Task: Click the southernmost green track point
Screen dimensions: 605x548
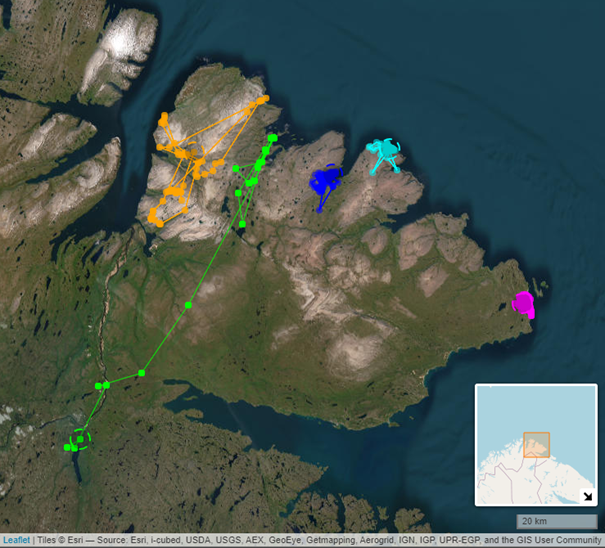Action: coord(74,449)
